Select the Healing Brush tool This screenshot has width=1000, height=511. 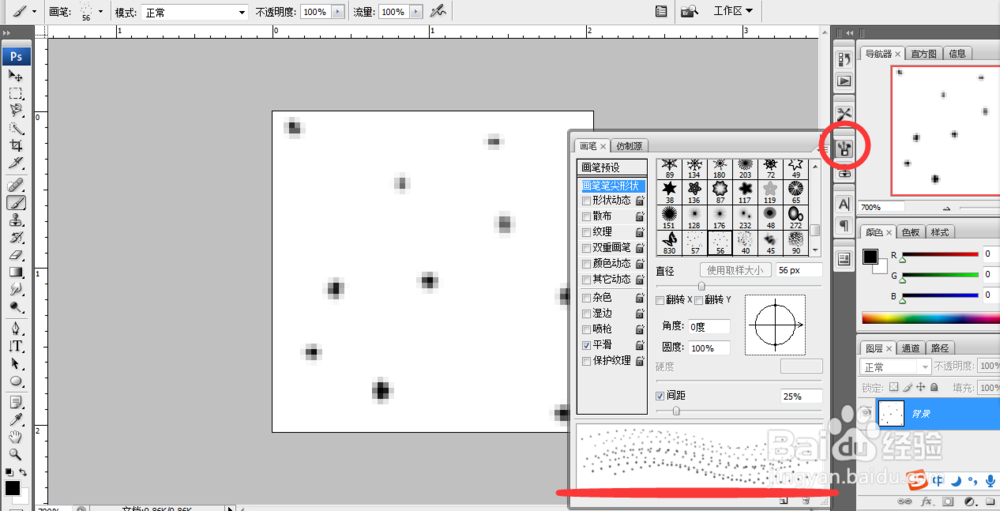coord(16,186)
